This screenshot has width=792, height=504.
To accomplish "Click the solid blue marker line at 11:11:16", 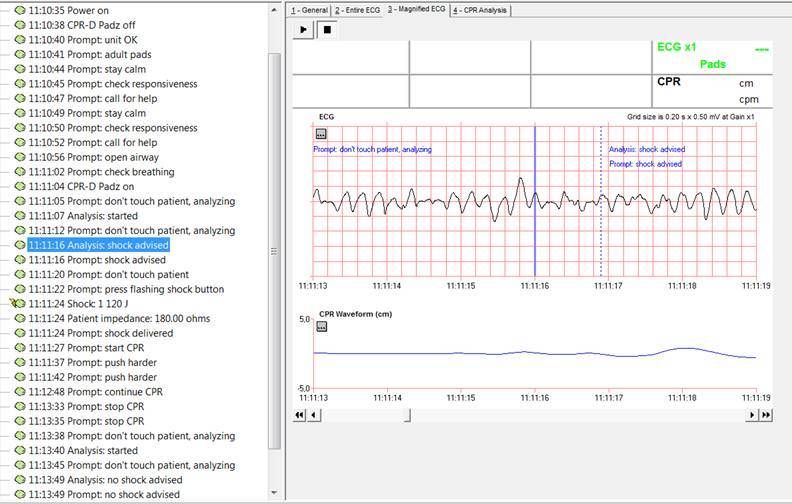I will [x=535, y=202].
